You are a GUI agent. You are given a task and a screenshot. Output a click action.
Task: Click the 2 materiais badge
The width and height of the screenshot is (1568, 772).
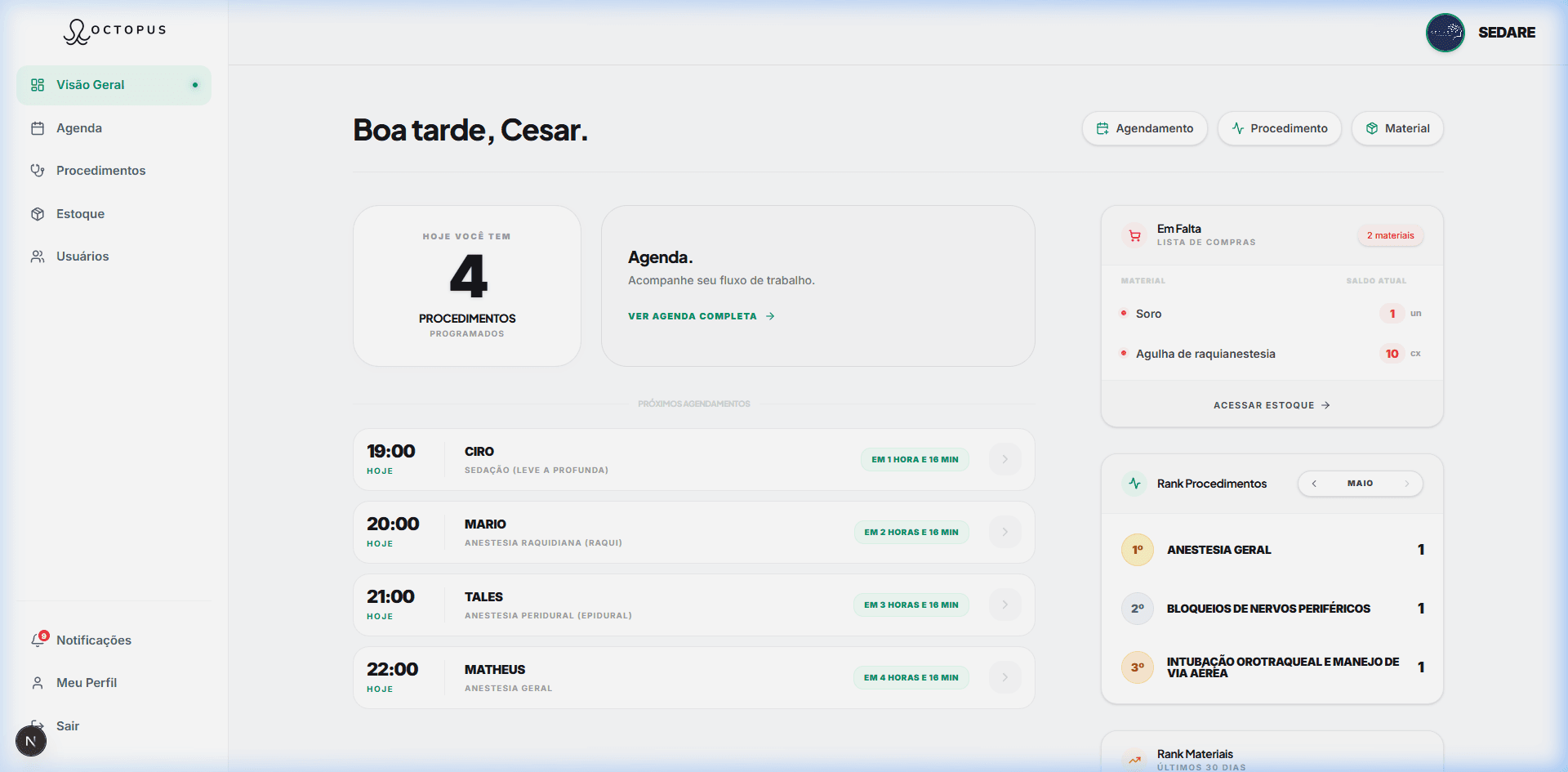coord(1391,235)
